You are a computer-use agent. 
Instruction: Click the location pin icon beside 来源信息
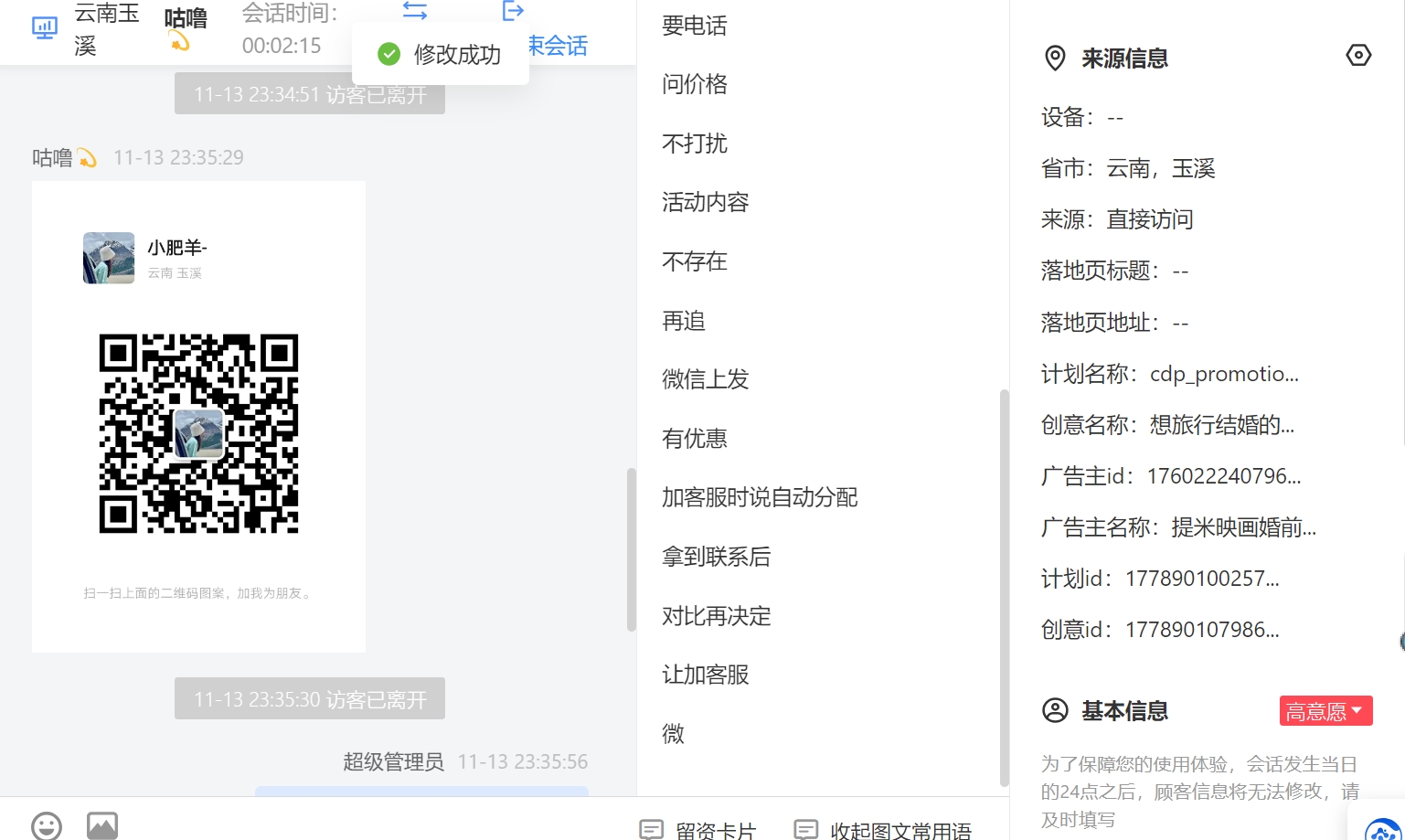pyautogui.click(x=1055, y=58)
